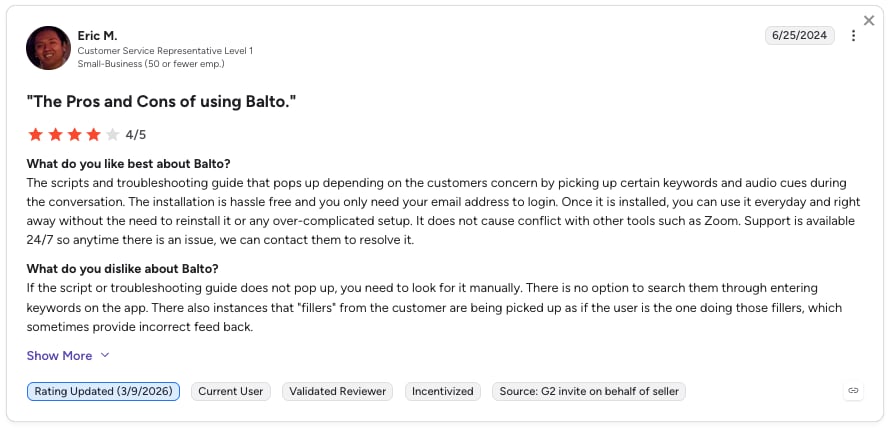Click the third orange rating star

tap(75, 135)
